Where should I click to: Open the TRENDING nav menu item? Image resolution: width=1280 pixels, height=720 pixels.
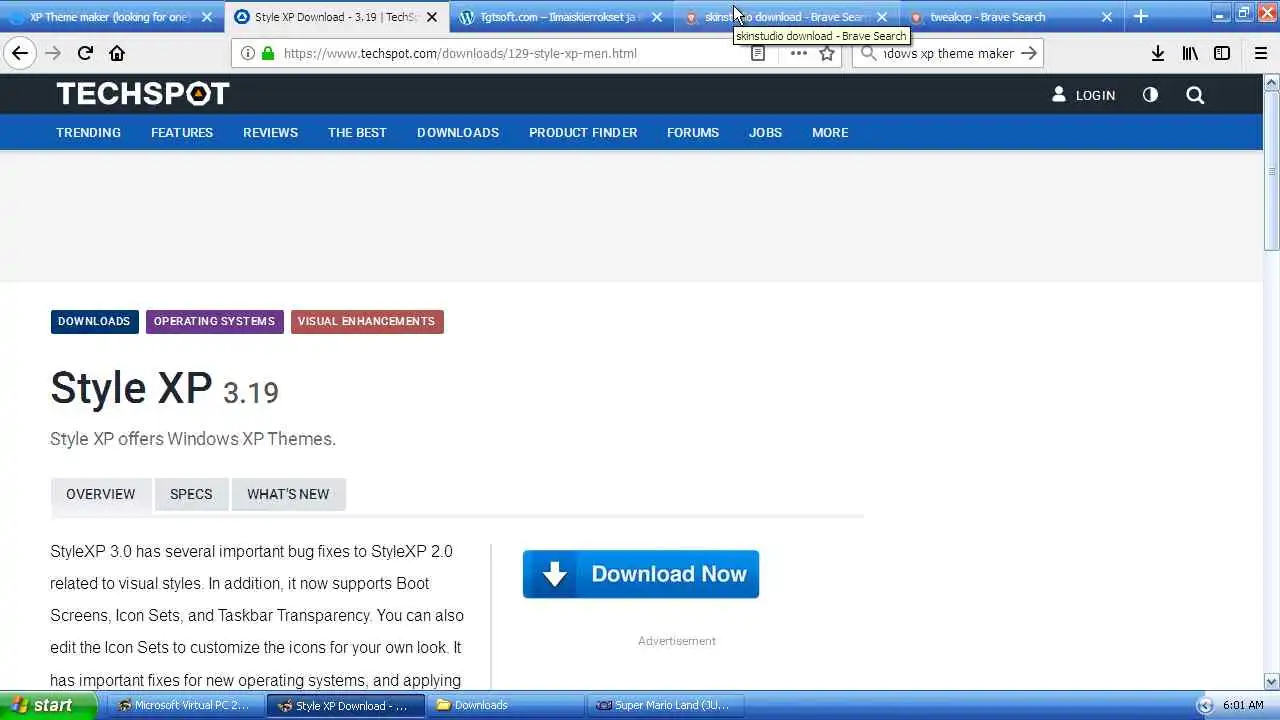(88, 132)
